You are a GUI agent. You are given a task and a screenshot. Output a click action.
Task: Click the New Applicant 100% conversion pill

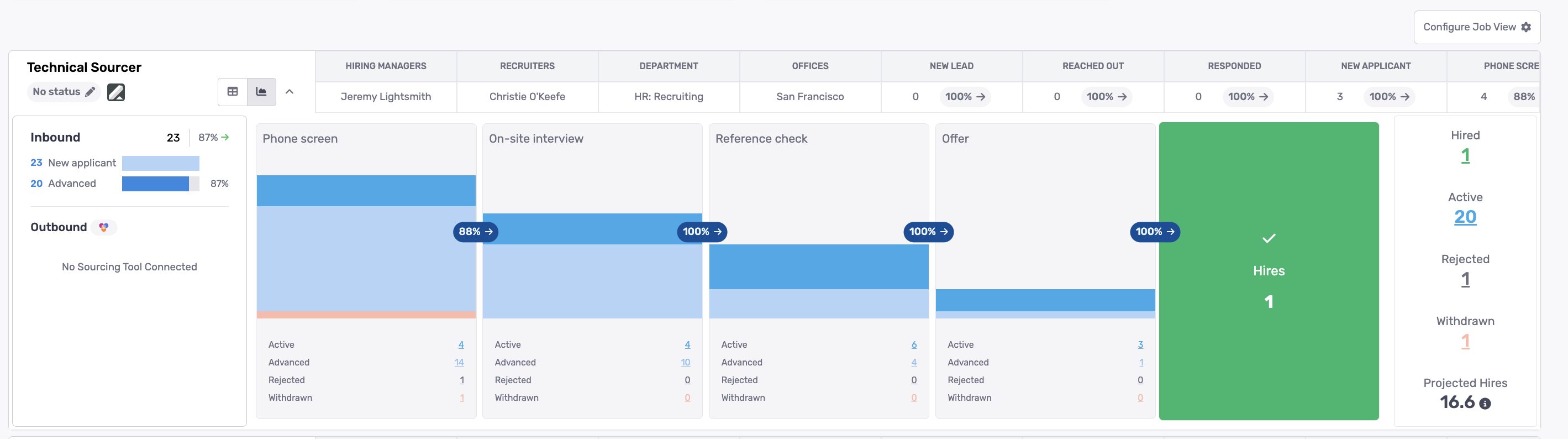click(x=1389, y=96)
